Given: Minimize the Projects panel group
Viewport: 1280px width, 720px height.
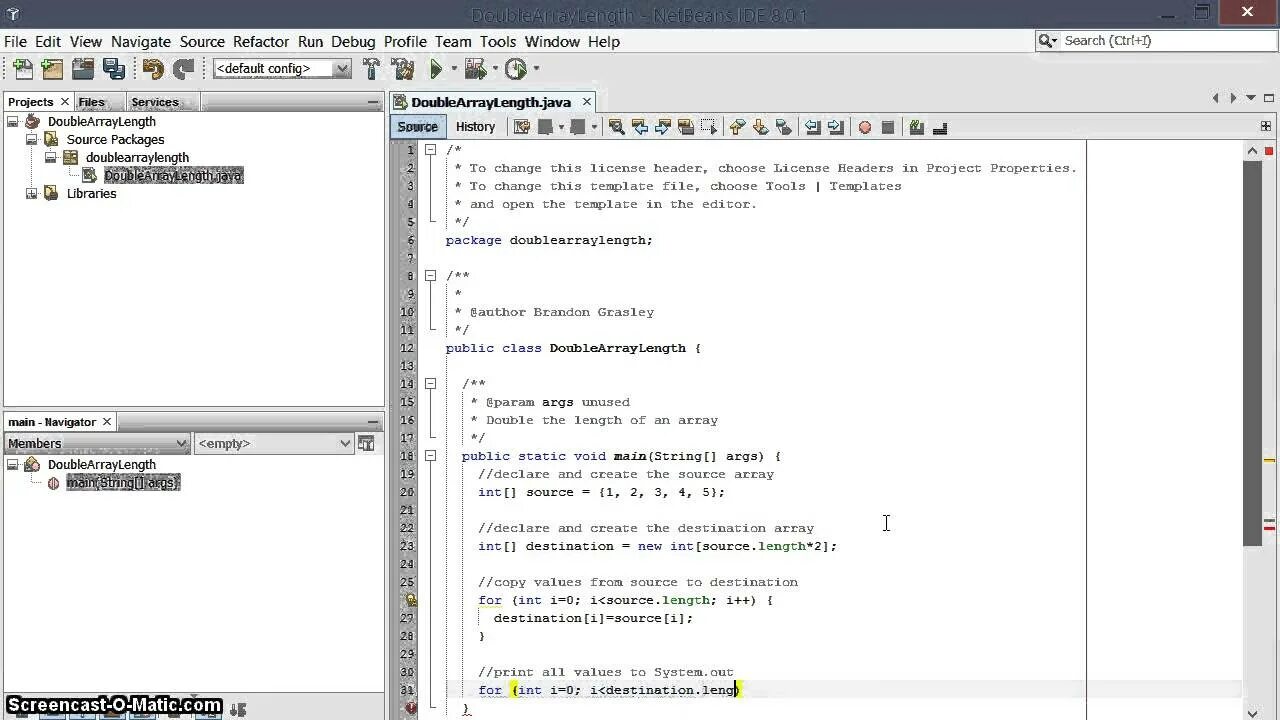Looking at the screenshot, I should [373, 102].
